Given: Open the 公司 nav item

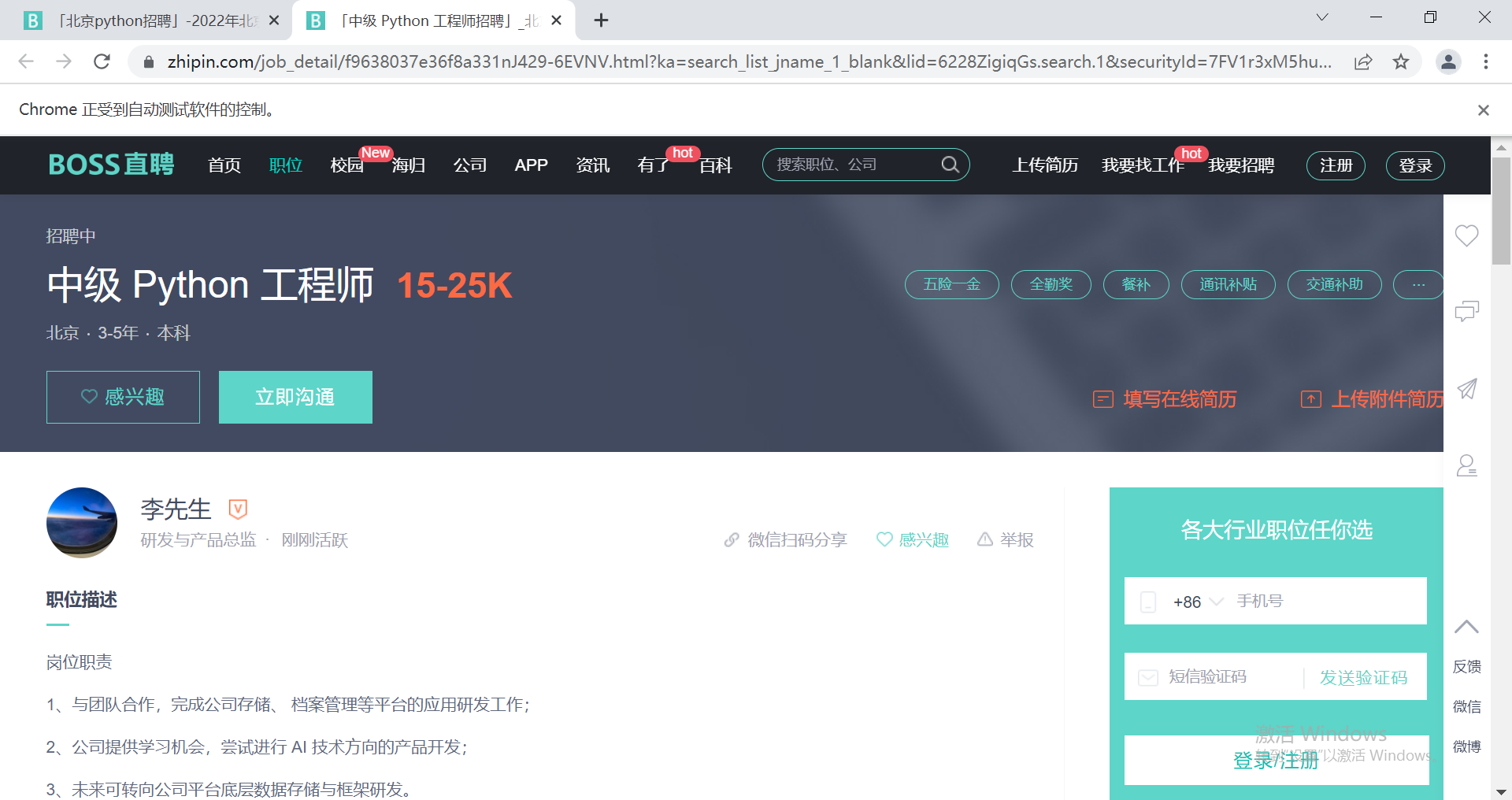Looking at the screenshot, I should (x=470, y=165).
